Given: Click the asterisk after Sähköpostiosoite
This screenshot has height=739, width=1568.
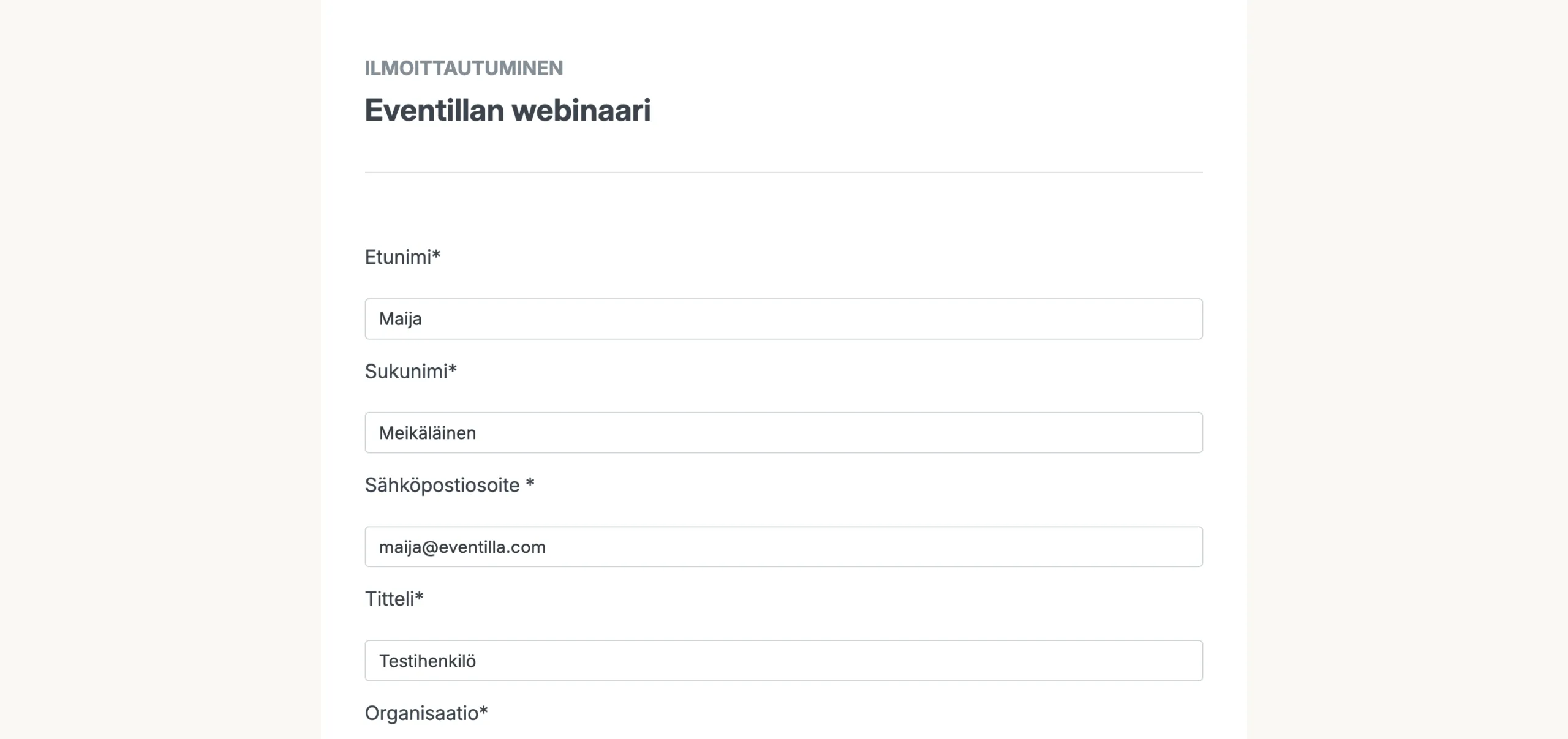Looking at the screenshot, I should 530,483.
